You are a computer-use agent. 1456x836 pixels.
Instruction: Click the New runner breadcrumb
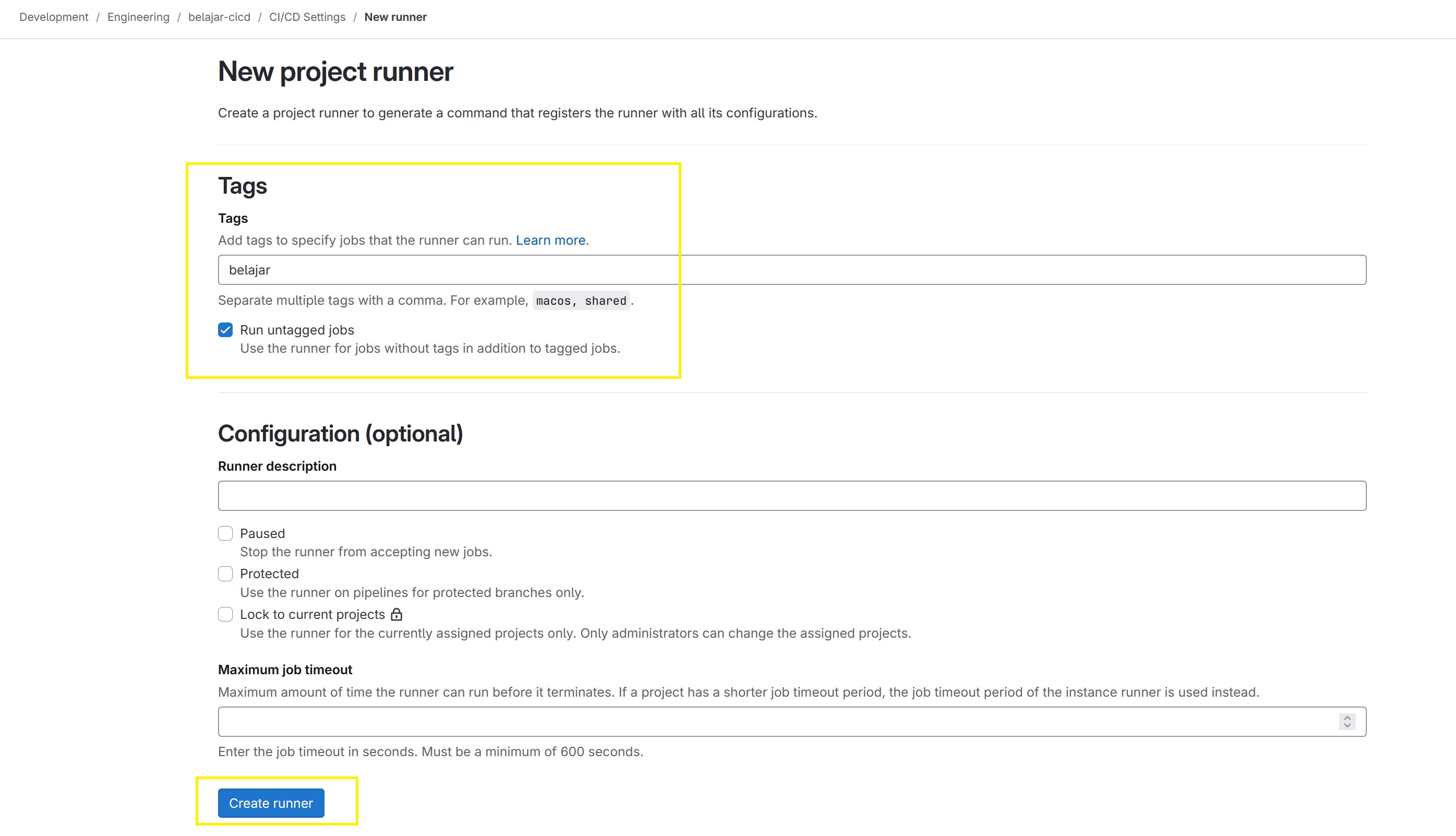tap(395, 17)
